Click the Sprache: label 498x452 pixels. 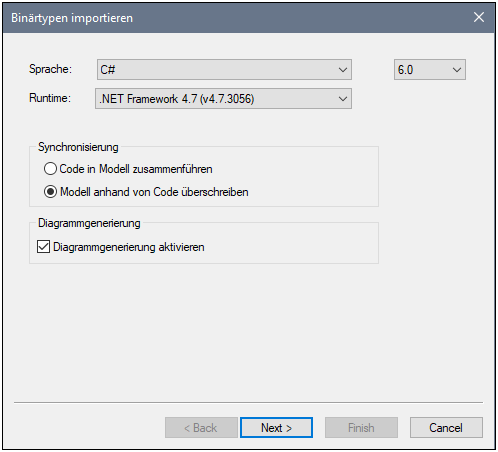tap(50, 69)
